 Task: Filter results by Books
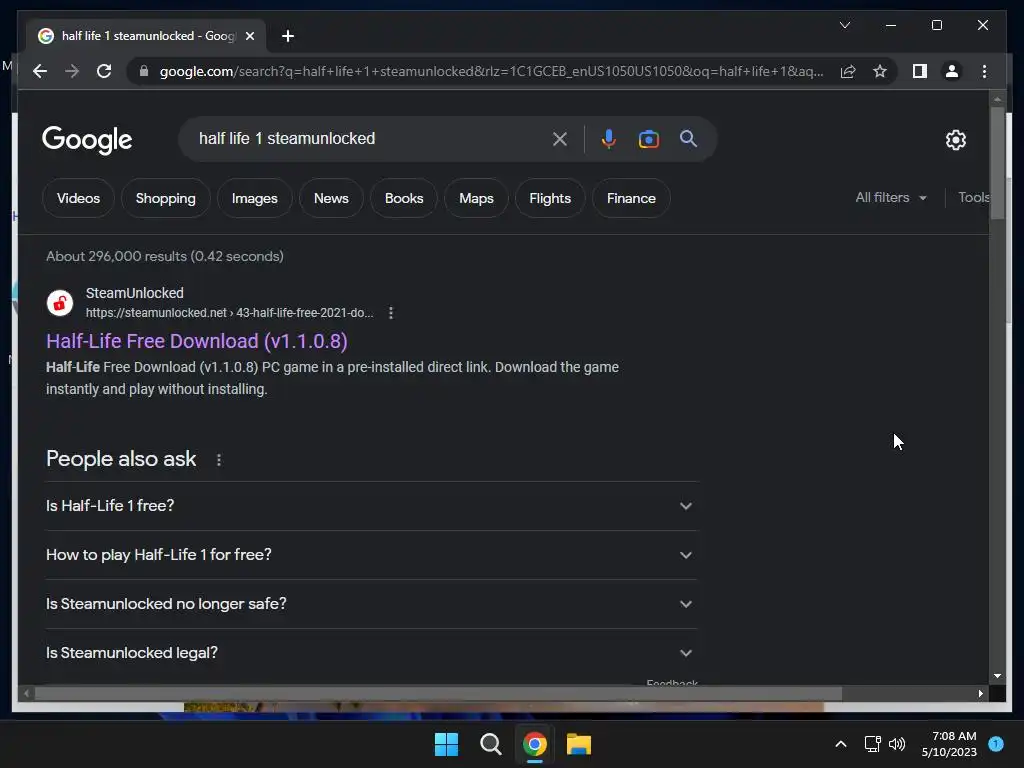click(x=404, y=198)
